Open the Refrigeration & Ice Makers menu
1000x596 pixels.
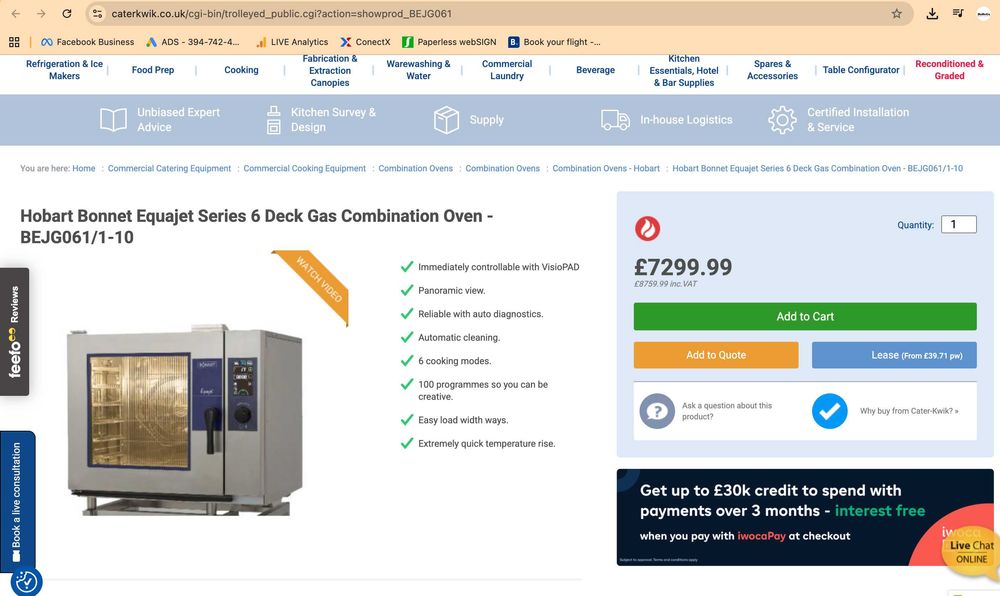click(x=64, y=70)
